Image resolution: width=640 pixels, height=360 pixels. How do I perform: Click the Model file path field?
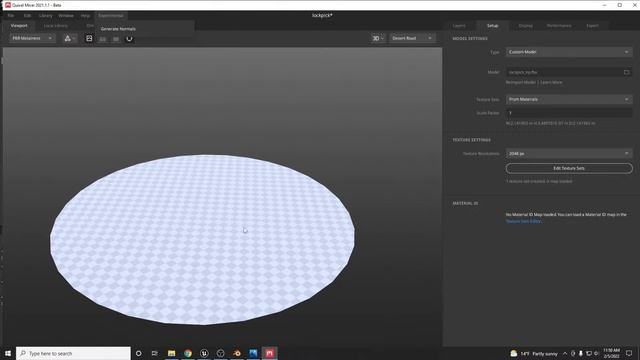coord(564,72)
